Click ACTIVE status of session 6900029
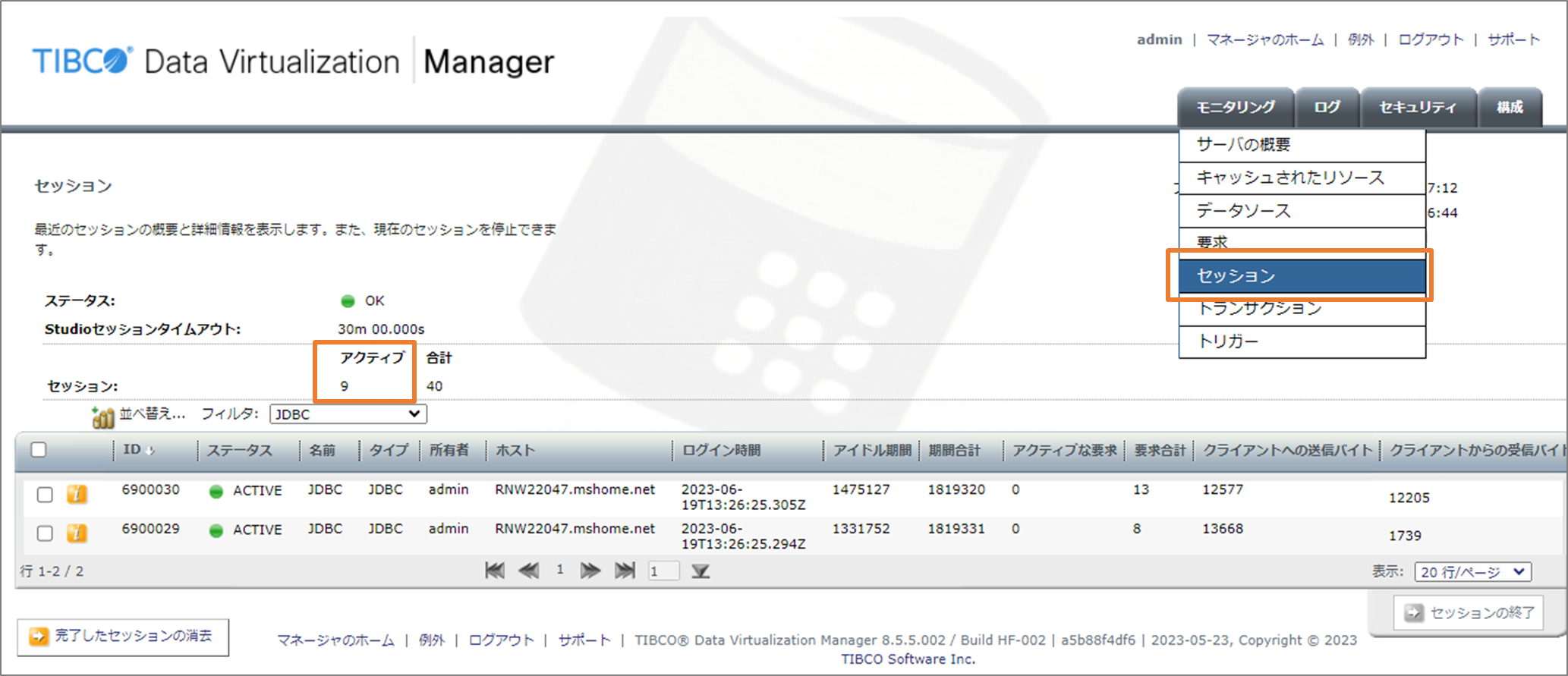Screen dimensions: 1568x676 (x=257, y=530)
